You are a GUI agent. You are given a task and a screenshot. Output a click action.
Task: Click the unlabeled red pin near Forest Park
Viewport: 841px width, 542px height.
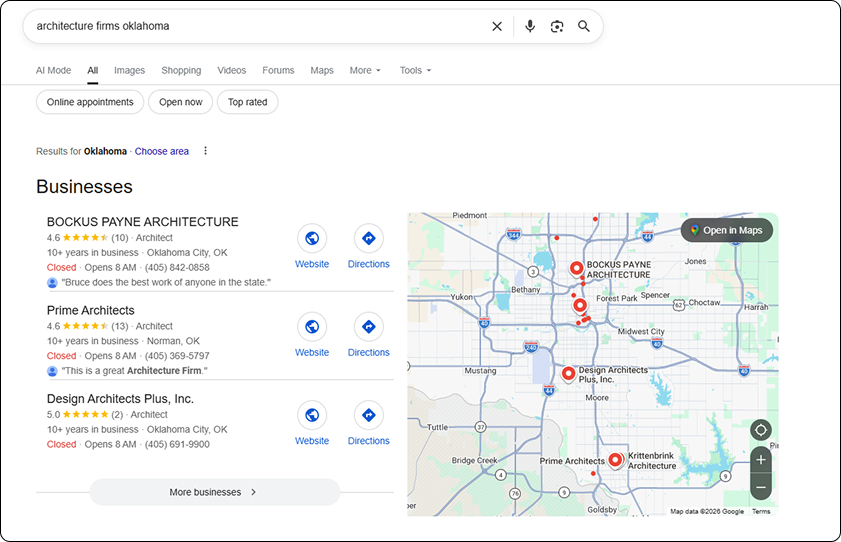580,306
